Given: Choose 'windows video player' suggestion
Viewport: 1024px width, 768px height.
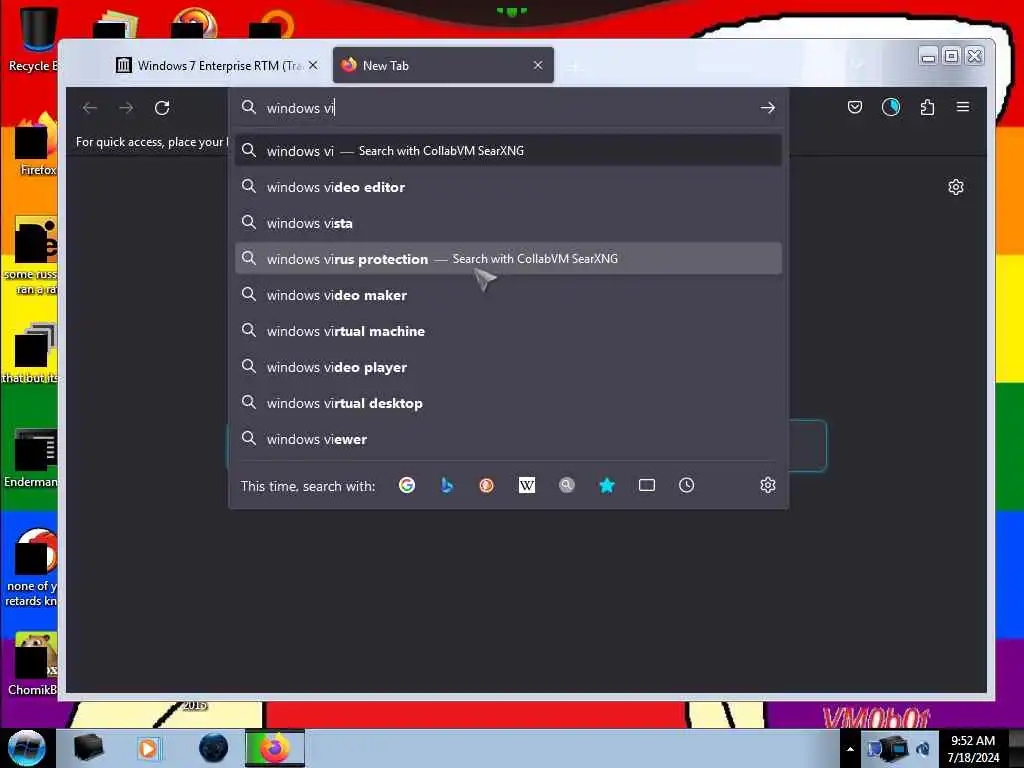Looking at the screenshot, I should 508,367.
